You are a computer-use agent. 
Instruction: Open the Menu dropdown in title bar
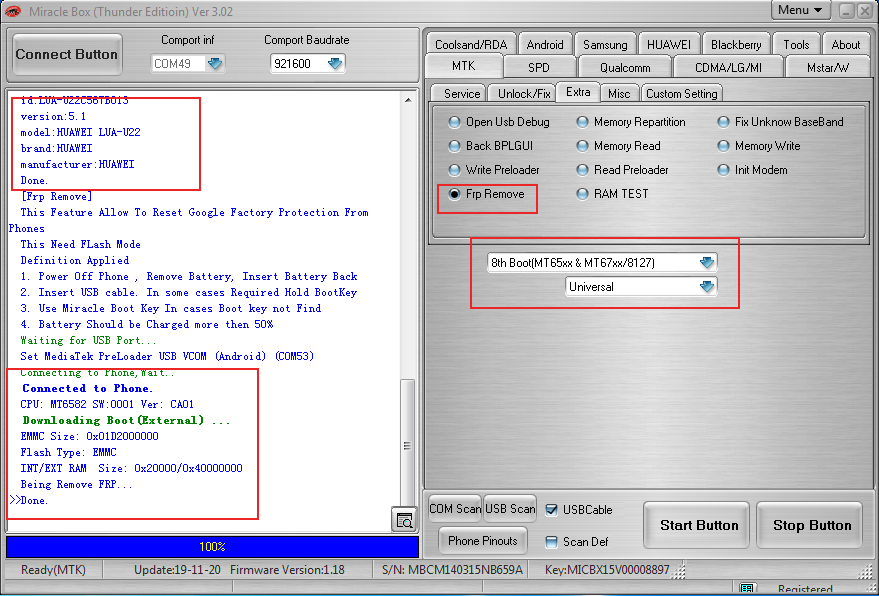point(800,10)
